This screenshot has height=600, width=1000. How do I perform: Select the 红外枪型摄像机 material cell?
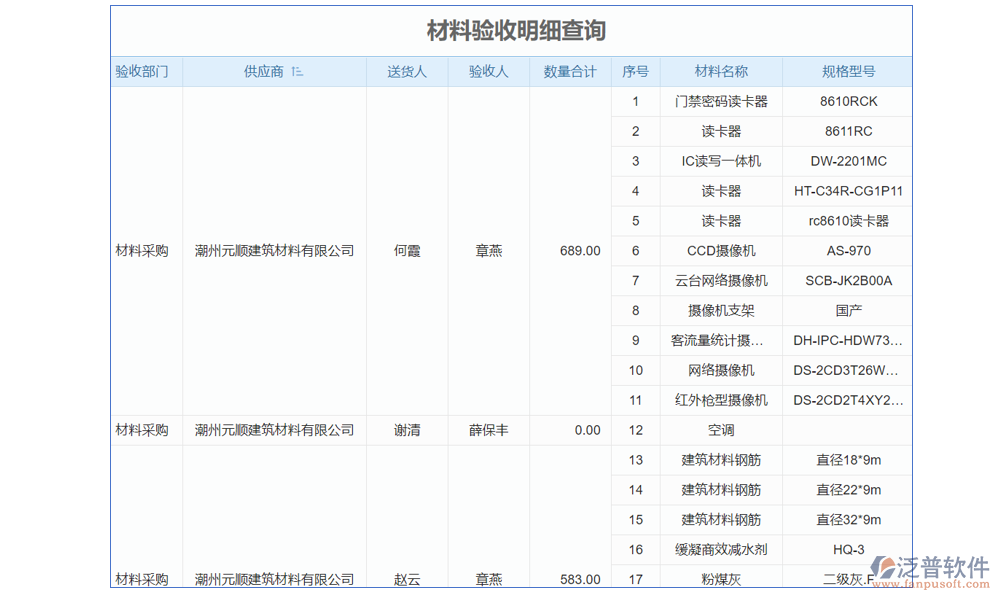pos(721,400)
